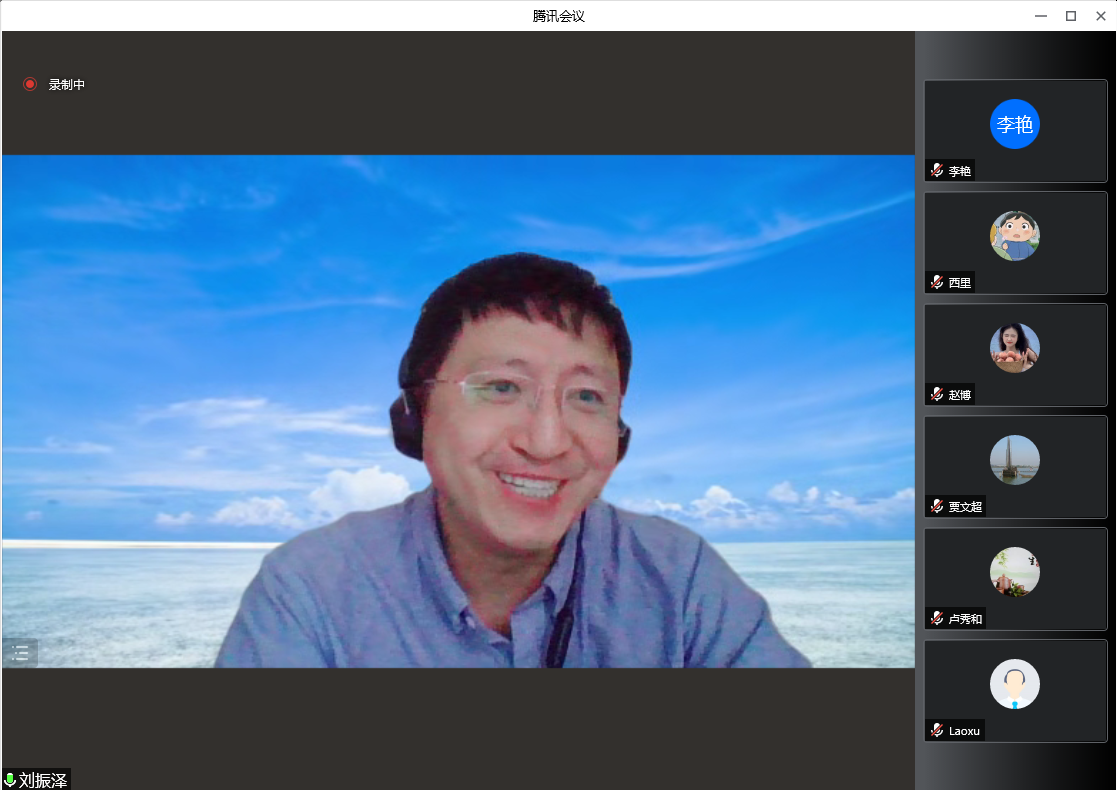Image resolution: width=1117 pixels, height=790 pixels.
Task: Click the muted microphone icon for 西里
Action: click(937, 283)
